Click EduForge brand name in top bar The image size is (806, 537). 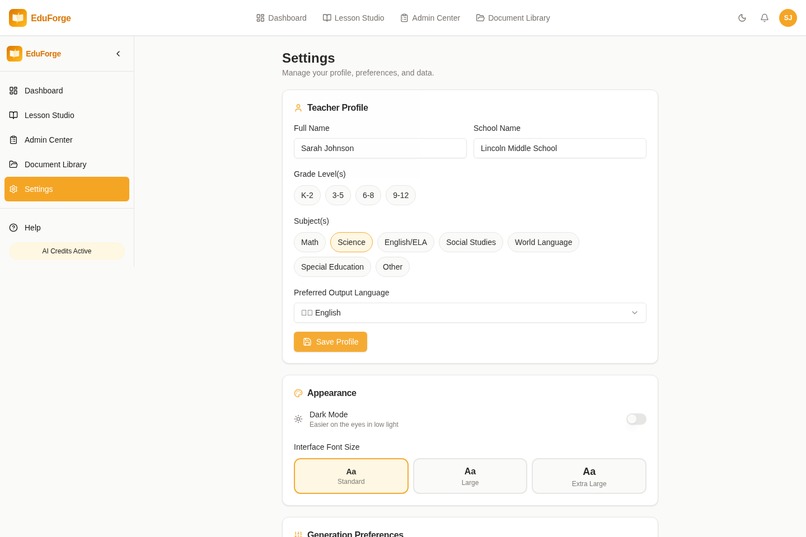point(51,18)
